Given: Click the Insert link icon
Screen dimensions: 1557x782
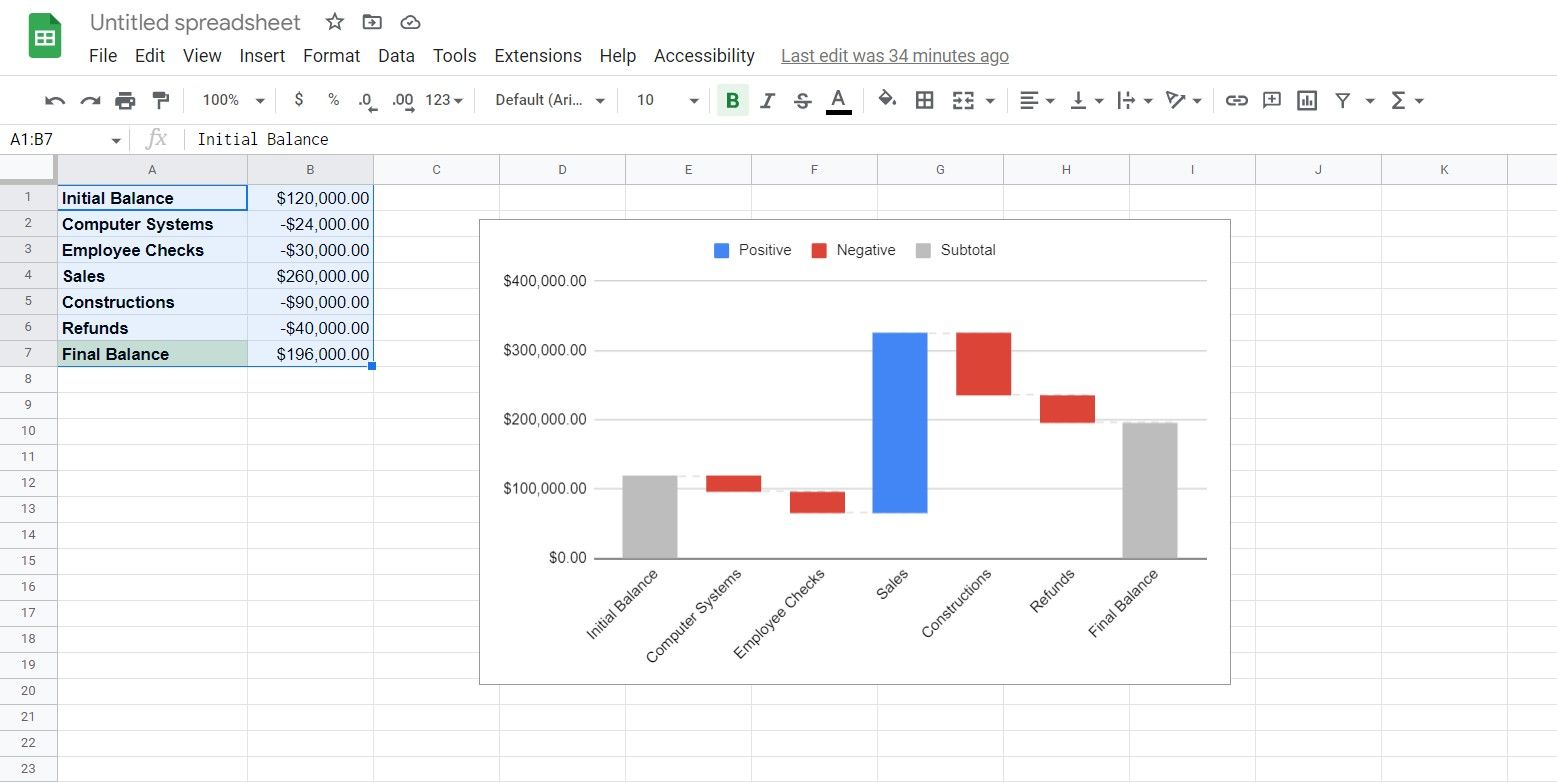Looking at the screenshot, I should (x=1237, y=100).
